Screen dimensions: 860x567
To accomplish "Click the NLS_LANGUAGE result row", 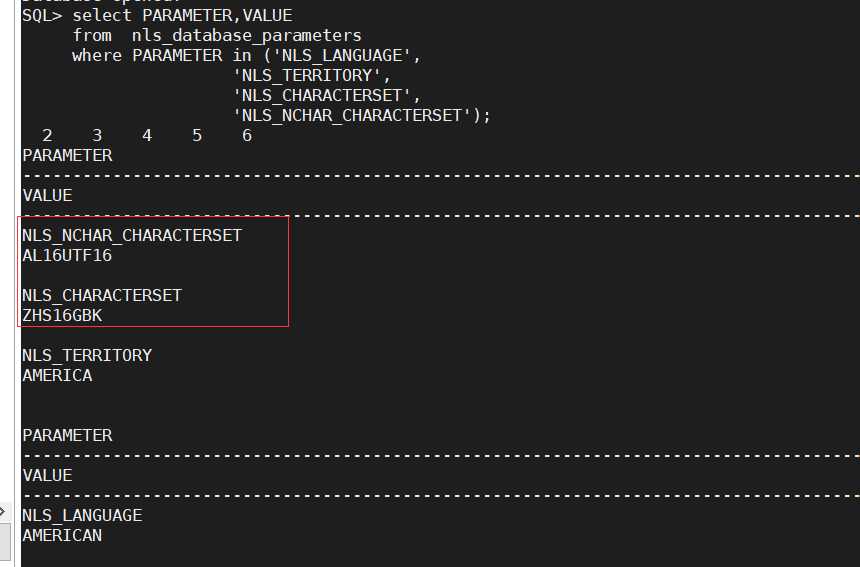I will [82, 515].
